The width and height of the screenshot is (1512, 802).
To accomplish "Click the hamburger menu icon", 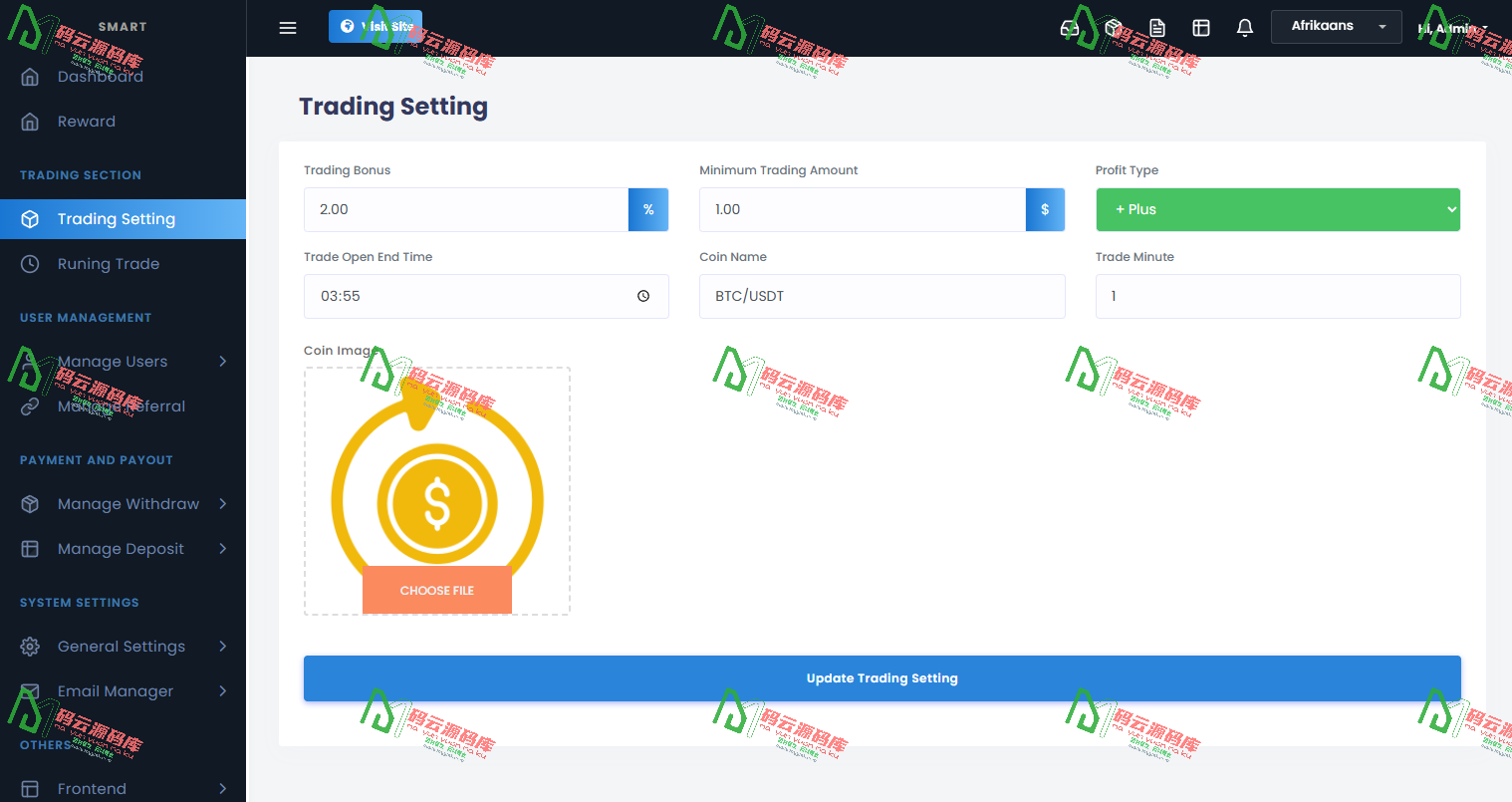I will click(288, 28).
